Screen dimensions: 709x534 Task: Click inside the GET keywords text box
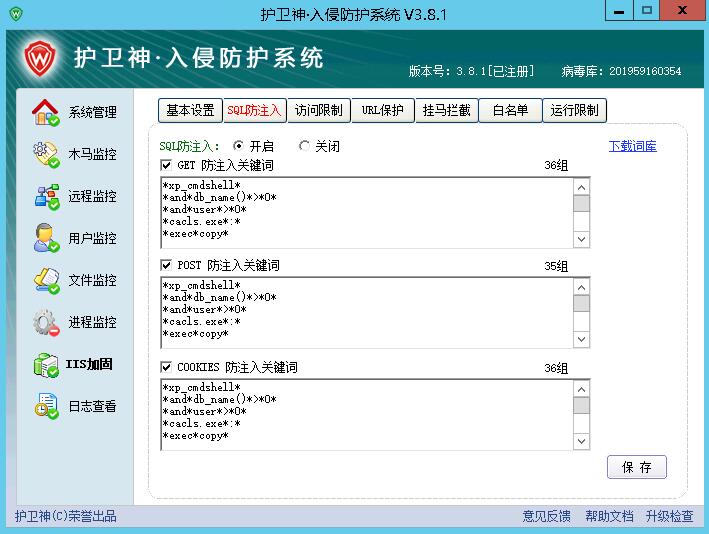pos(367,213)
